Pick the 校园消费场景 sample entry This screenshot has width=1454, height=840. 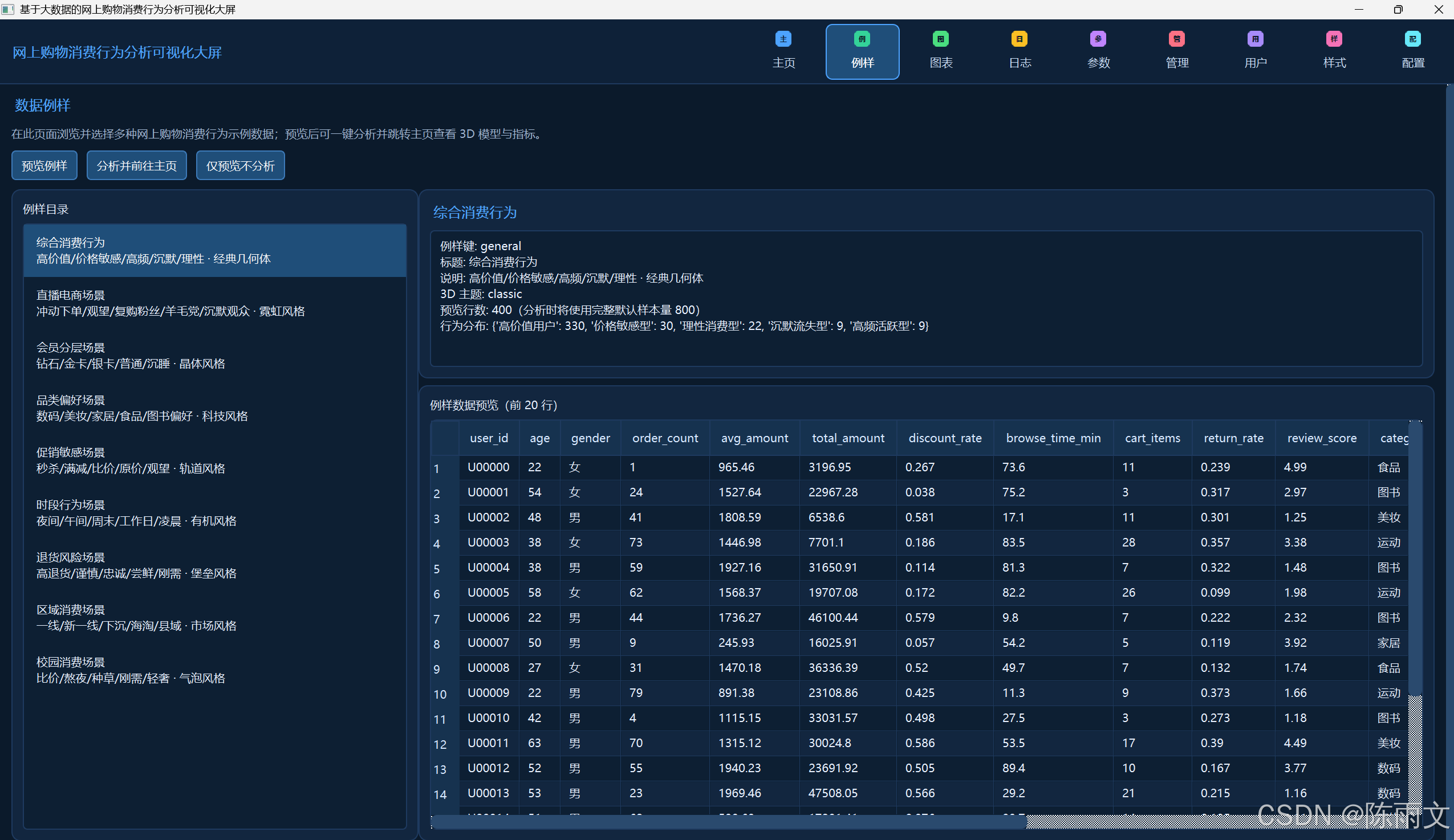[214, 671]
